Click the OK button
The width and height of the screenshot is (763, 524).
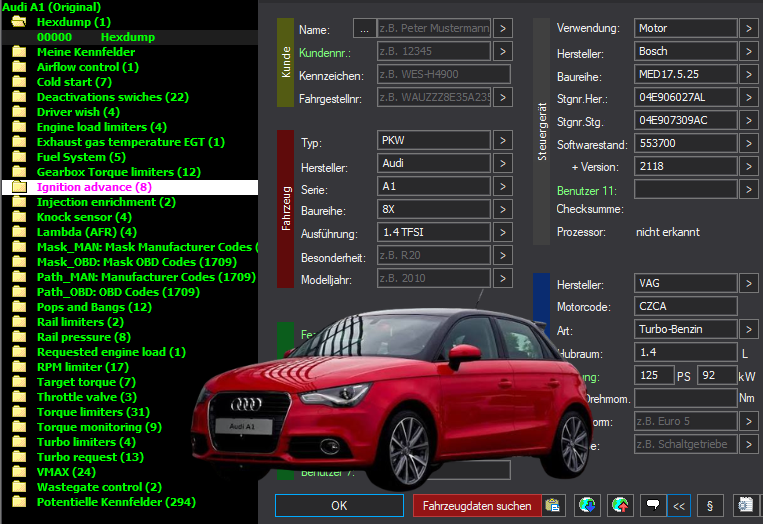pyautogui.click(x=339, y=506)
